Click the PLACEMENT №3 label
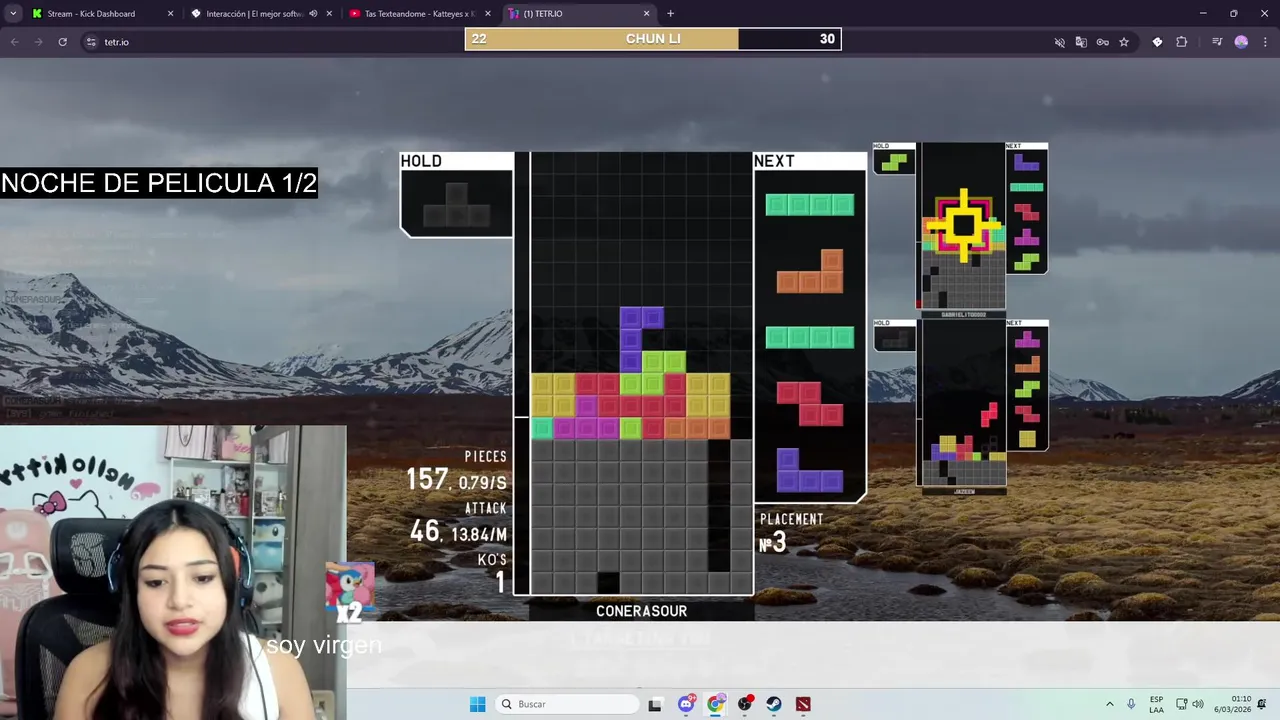The image size is (1280, 720). [x=791, y=534]
